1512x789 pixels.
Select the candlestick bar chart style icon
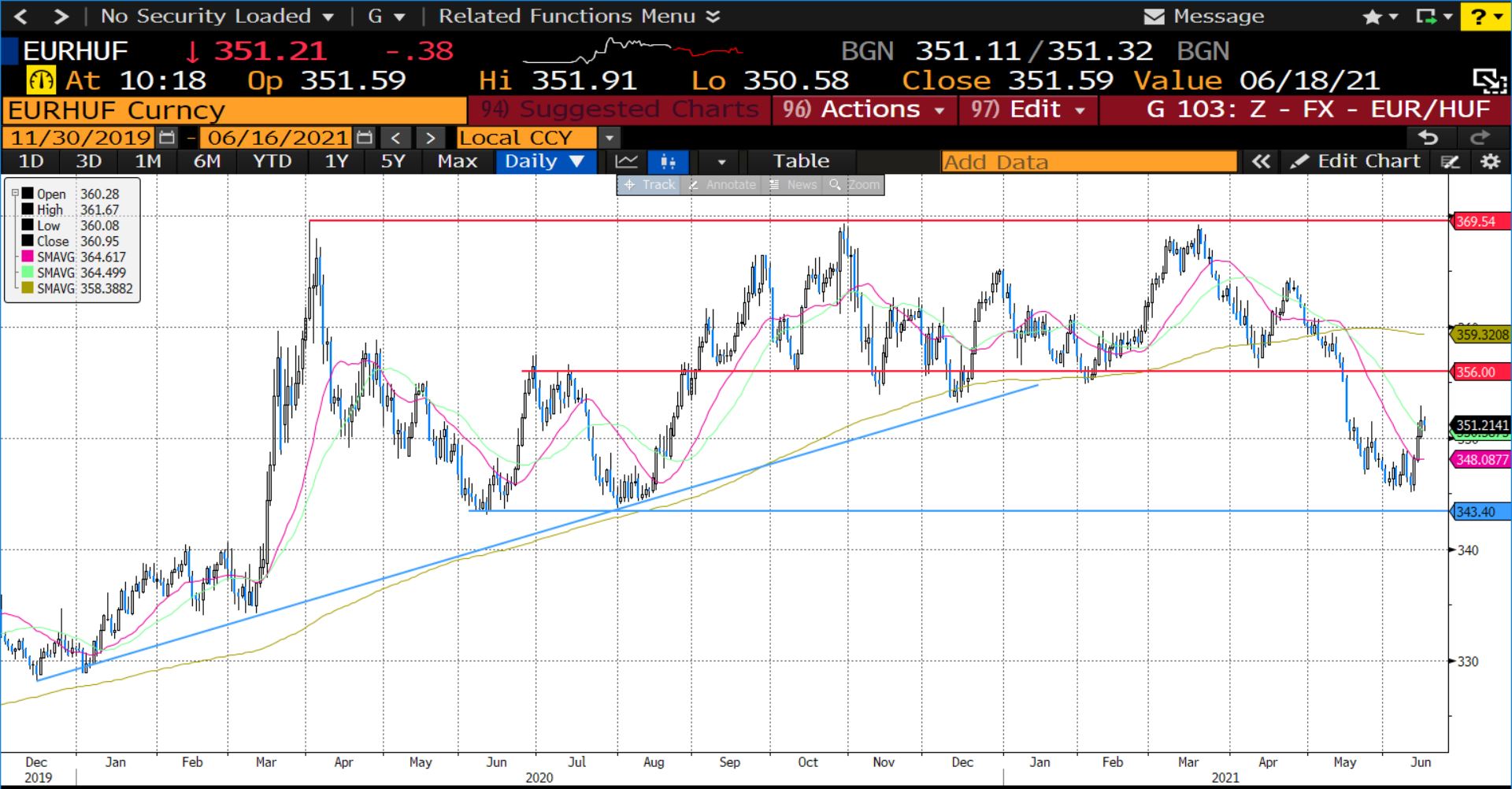[x=668, y=161]
